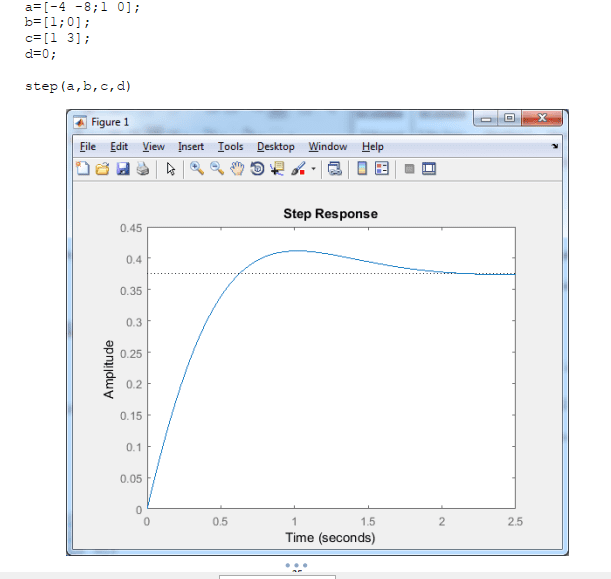The image size is (611, 579).
Task: Select the Pan hand tool
Action: click(x=237, y=169)
